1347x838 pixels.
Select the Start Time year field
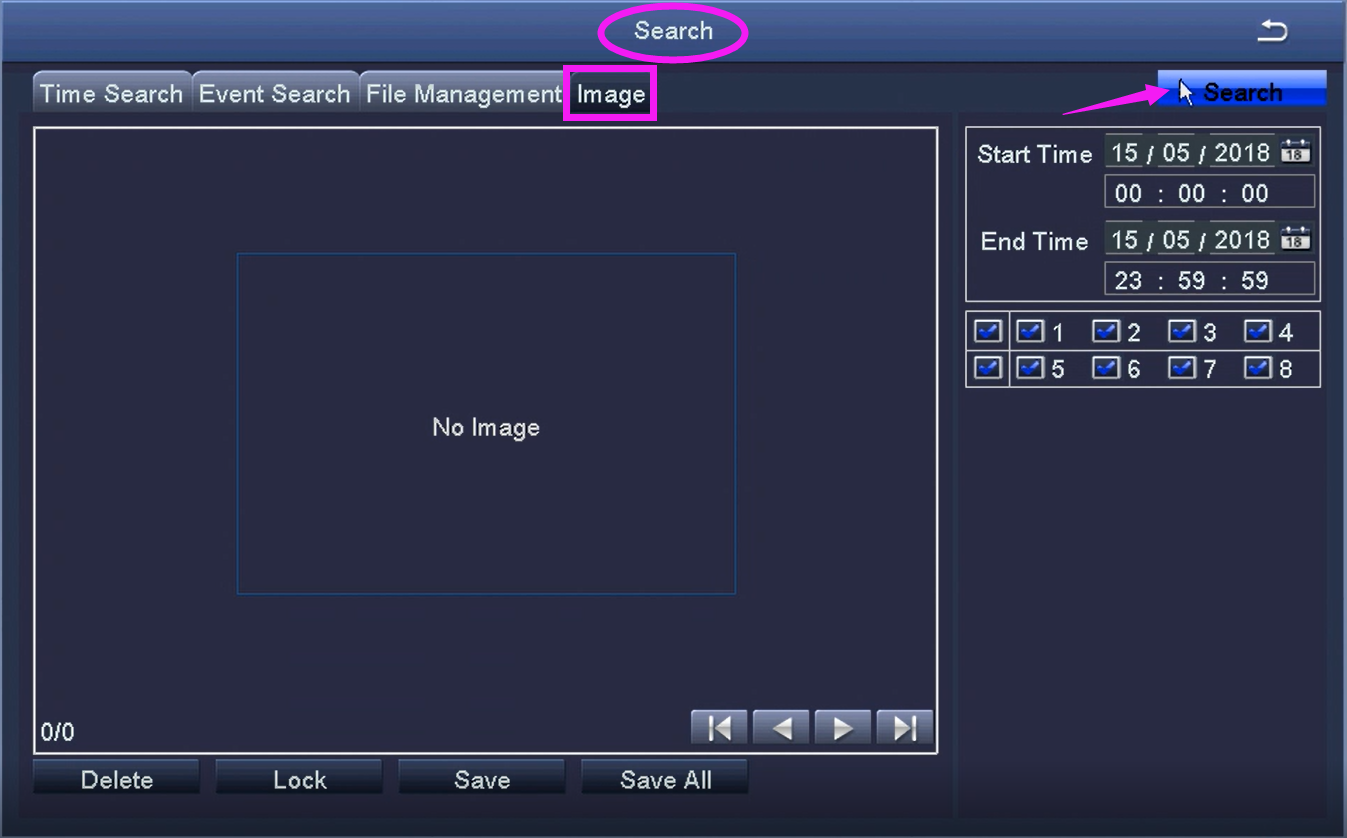click(x=1242, y=152)
